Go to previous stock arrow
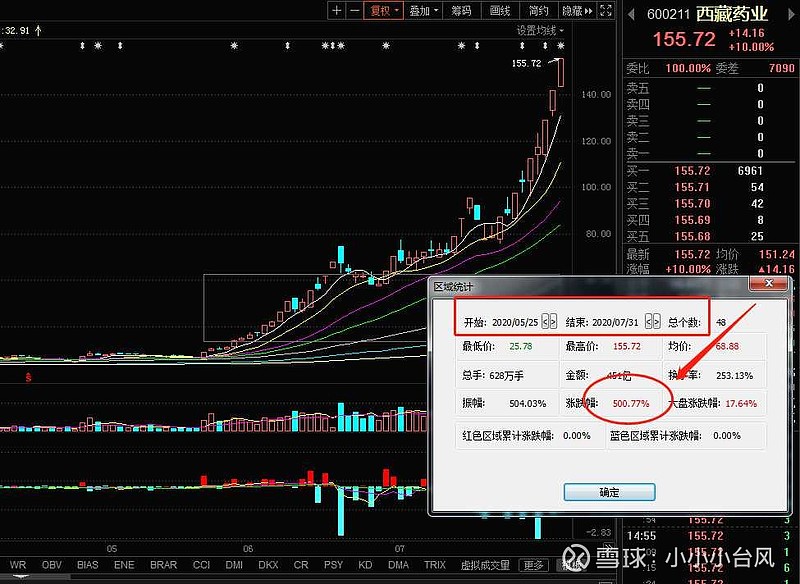Screen dimensions: 800x584 pos(631,14)
